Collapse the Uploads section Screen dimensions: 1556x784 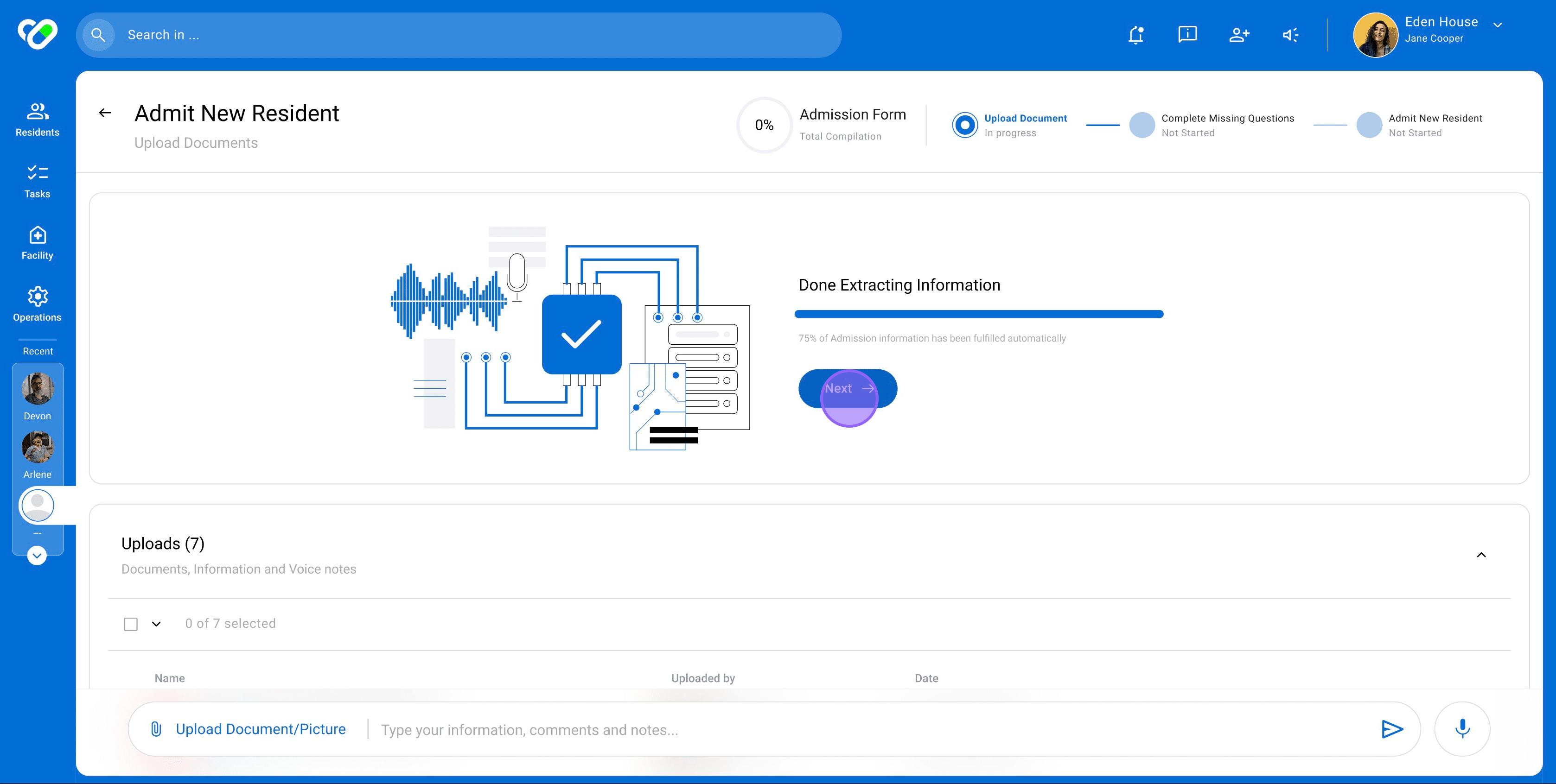click(1481, 555)
